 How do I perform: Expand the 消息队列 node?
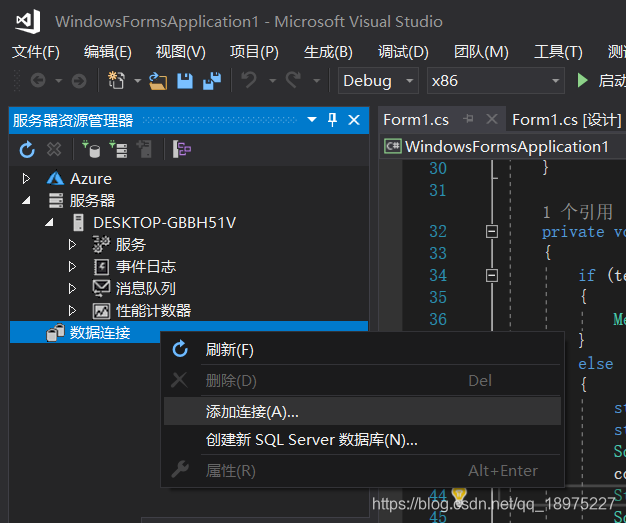tap(72, 288)
